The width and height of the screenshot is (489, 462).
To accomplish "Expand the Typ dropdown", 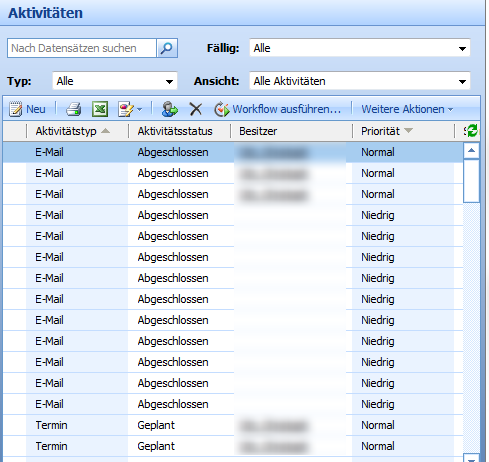I will 115,81.
